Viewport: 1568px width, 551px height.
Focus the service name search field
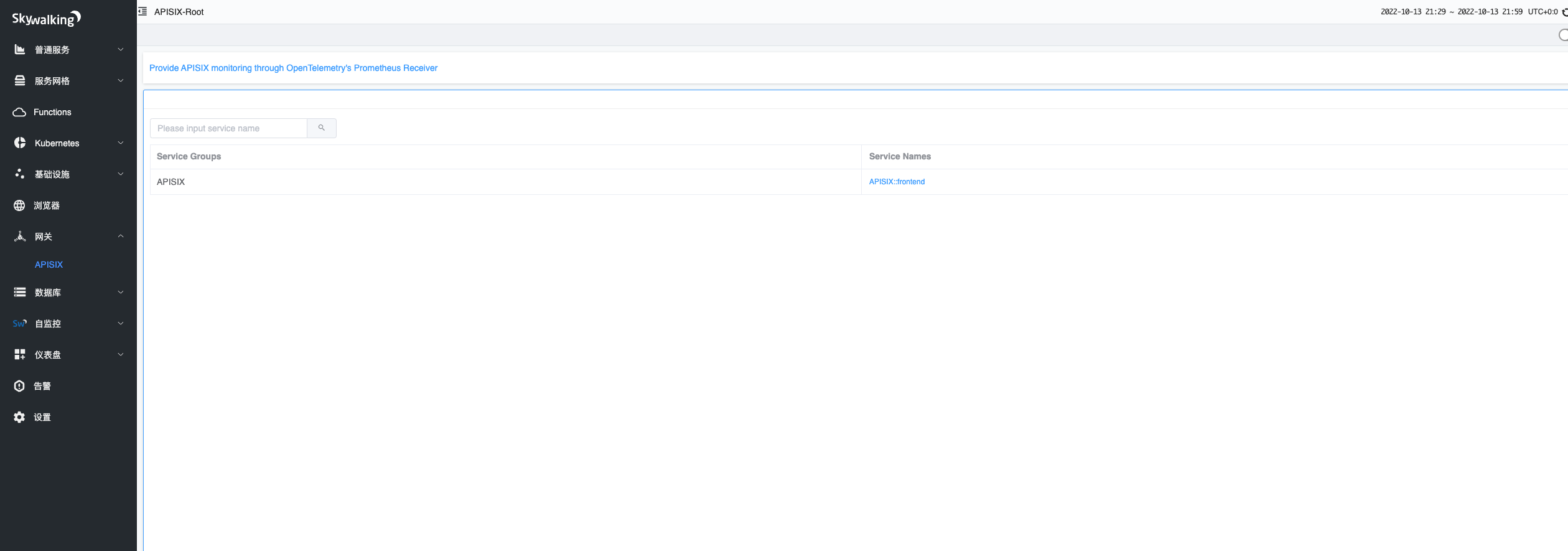[228, 128]
